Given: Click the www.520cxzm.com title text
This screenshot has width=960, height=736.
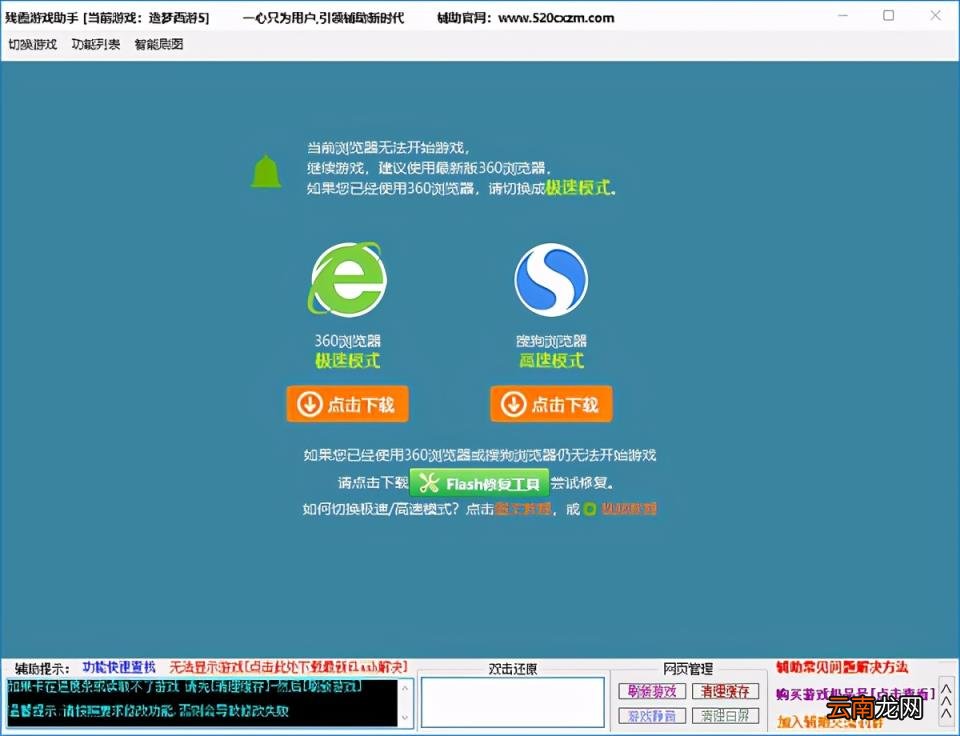Looking at the screenshot, I should [x=556, y=18].
